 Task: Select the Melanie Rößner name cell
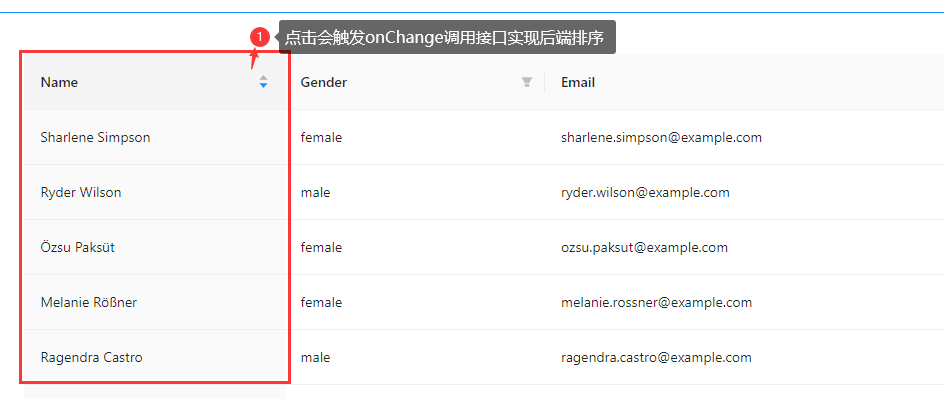click(155, 302)
